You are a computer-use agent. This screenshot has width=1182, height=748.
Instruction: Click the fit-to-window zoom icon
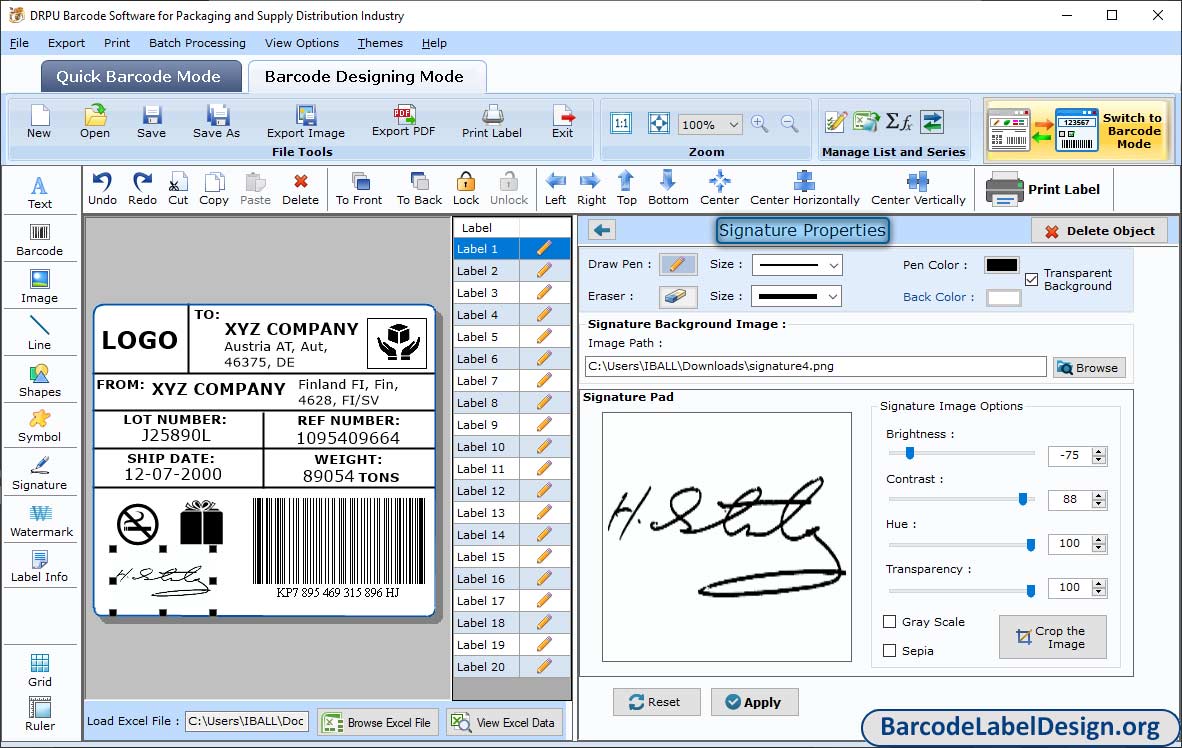pyautogui.click(x=658, y=123)
